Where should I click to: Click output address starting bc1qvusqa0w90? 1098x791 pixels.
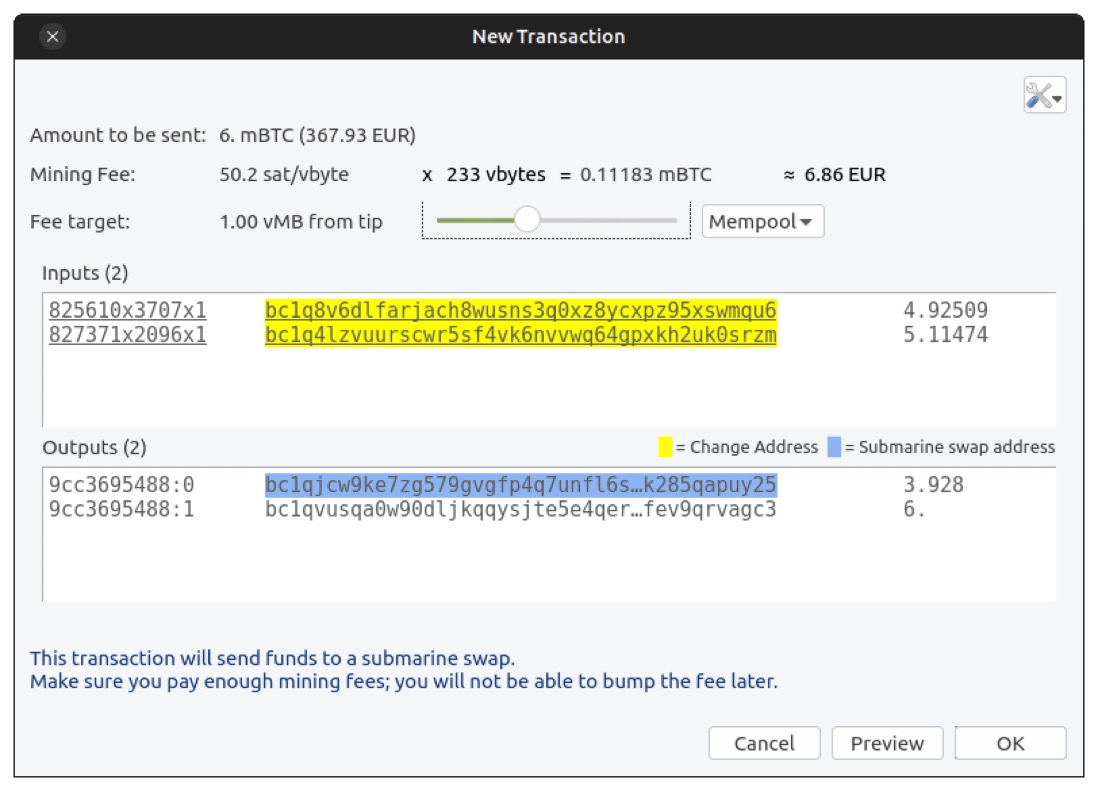(x=520, y=510)
